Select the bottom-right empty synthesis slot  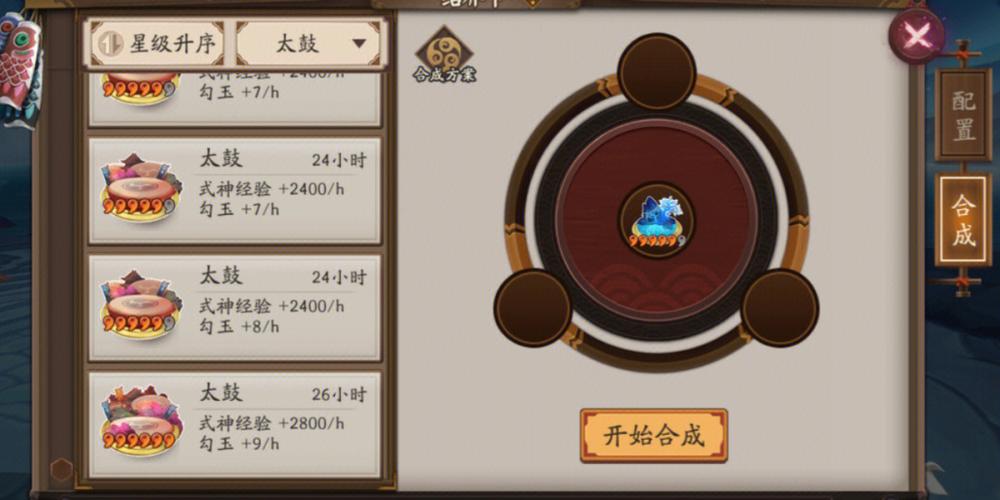[x=780, y=308]
